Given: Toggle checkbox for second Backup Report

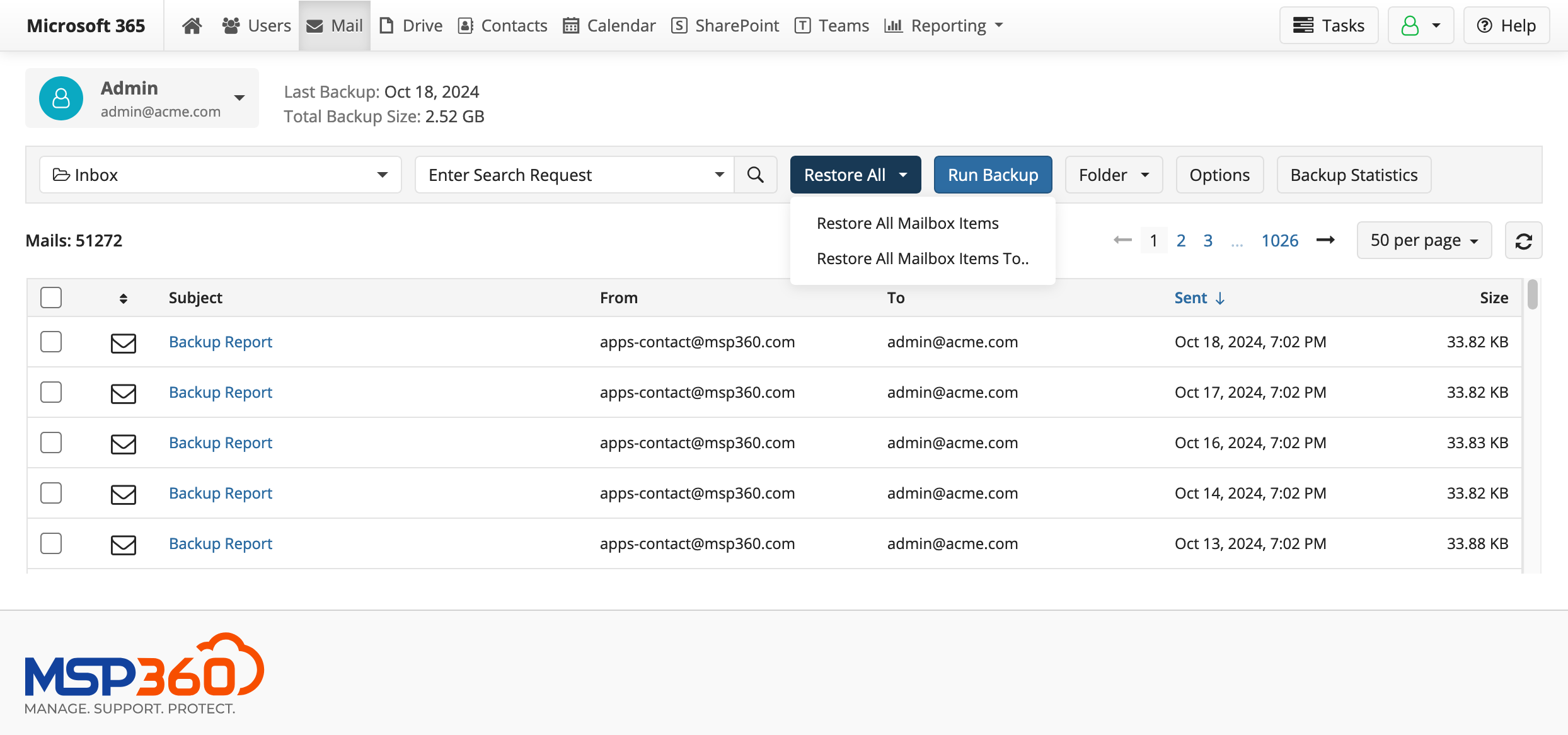Looking at the screenshot, I should 51,390.
